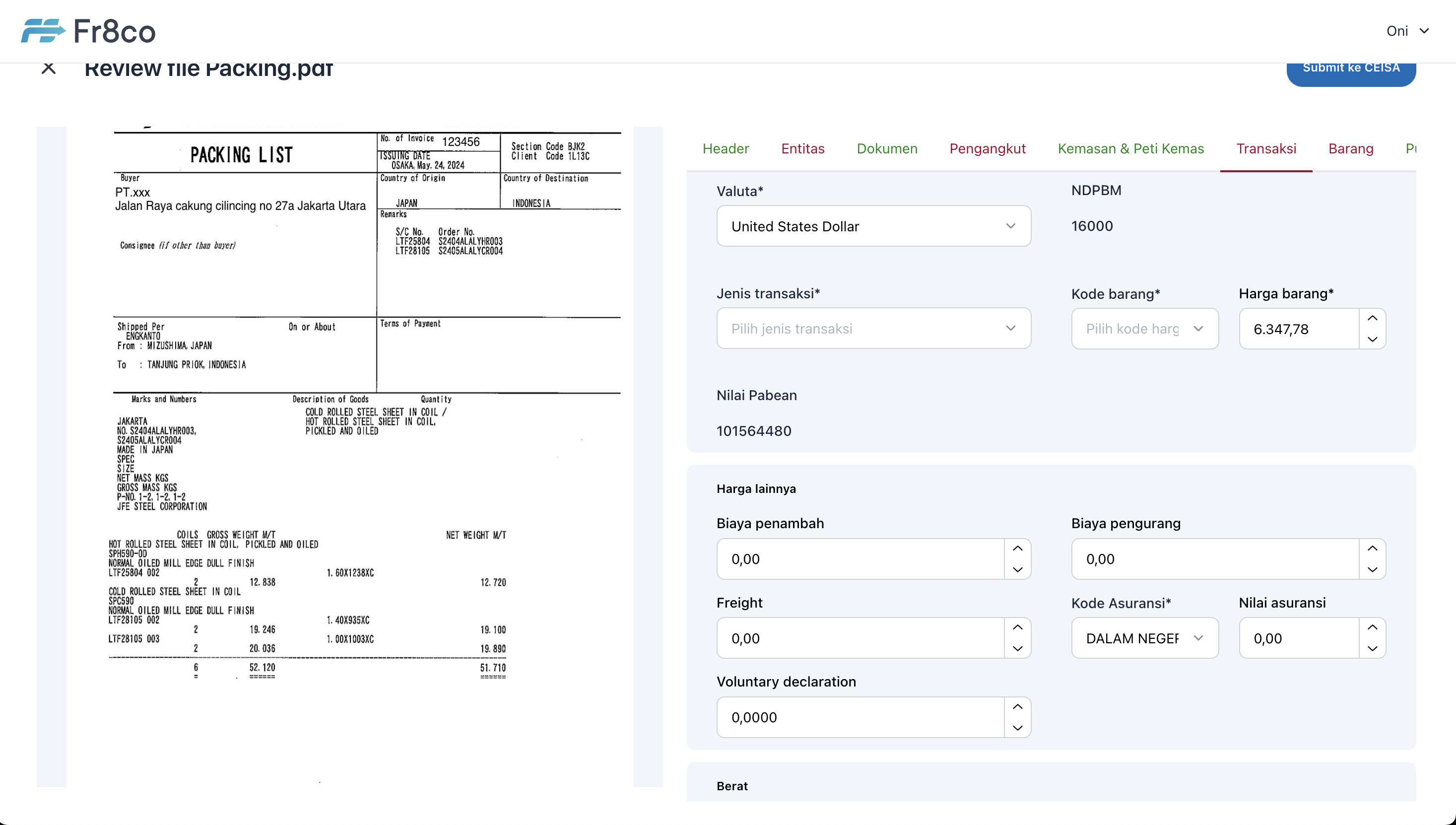Switch to the Header tab

[x=726, y=148]
